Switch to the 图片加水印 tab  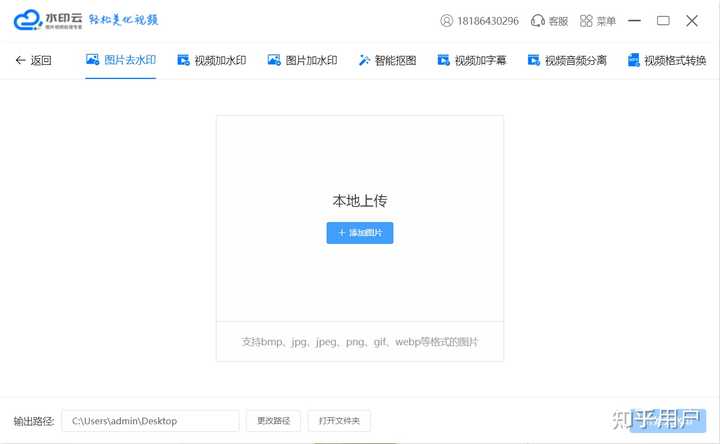click(303, 60)
